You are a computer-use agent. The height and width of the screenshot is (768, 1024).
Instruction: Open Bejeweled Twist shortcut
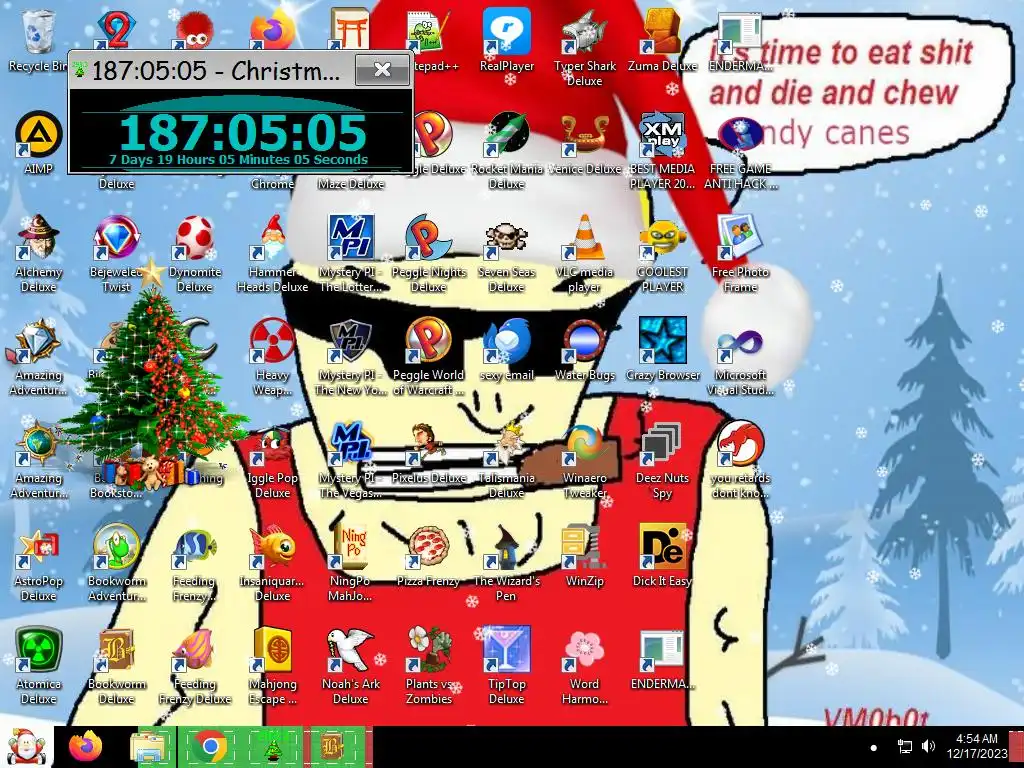click(x=116, y=253)
